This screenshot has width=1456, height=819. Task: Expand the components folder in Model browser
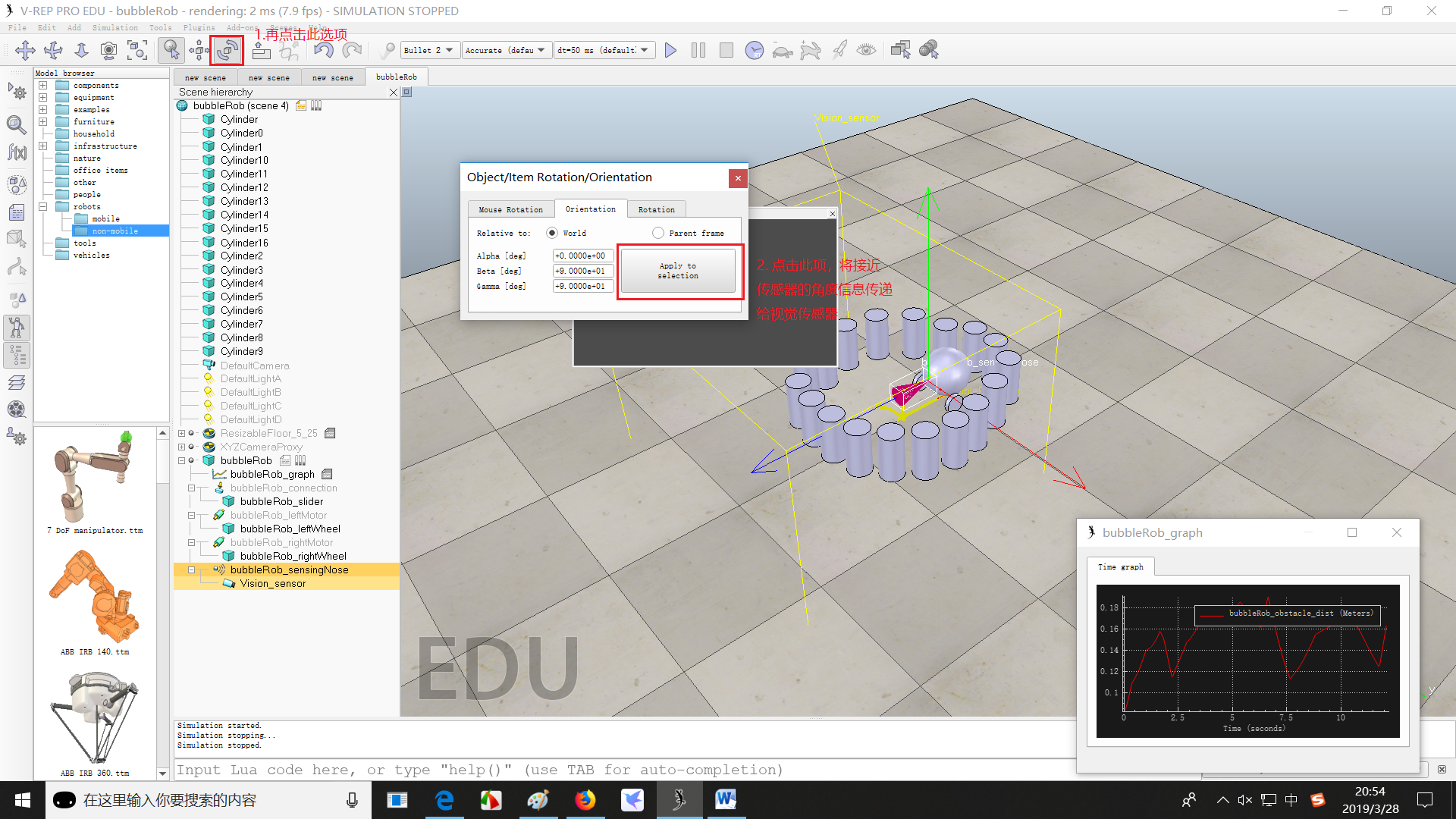point(43,86)
